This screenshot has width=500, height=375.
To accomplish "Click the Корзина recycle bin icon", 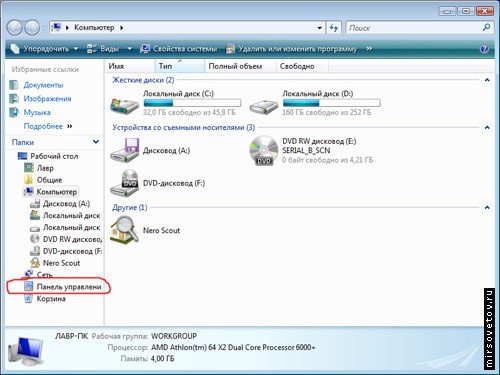I will pyautogui.click(x=29, y=299).
